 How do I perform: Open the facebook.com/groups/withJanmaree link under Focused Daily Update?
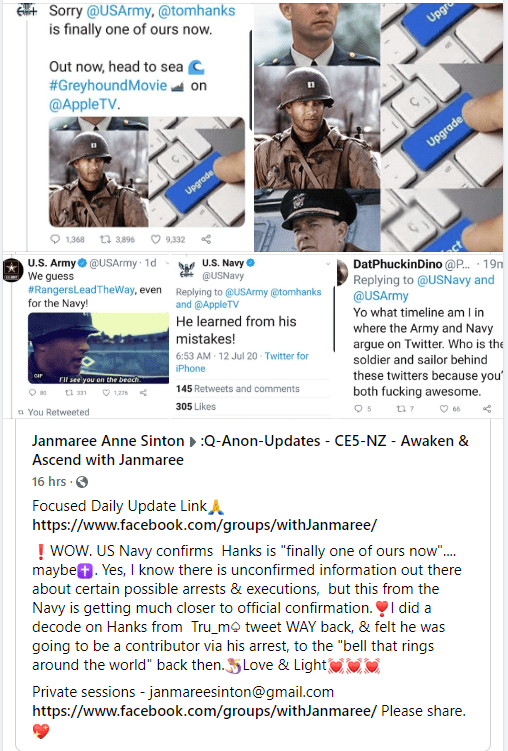tap(204, 525)
